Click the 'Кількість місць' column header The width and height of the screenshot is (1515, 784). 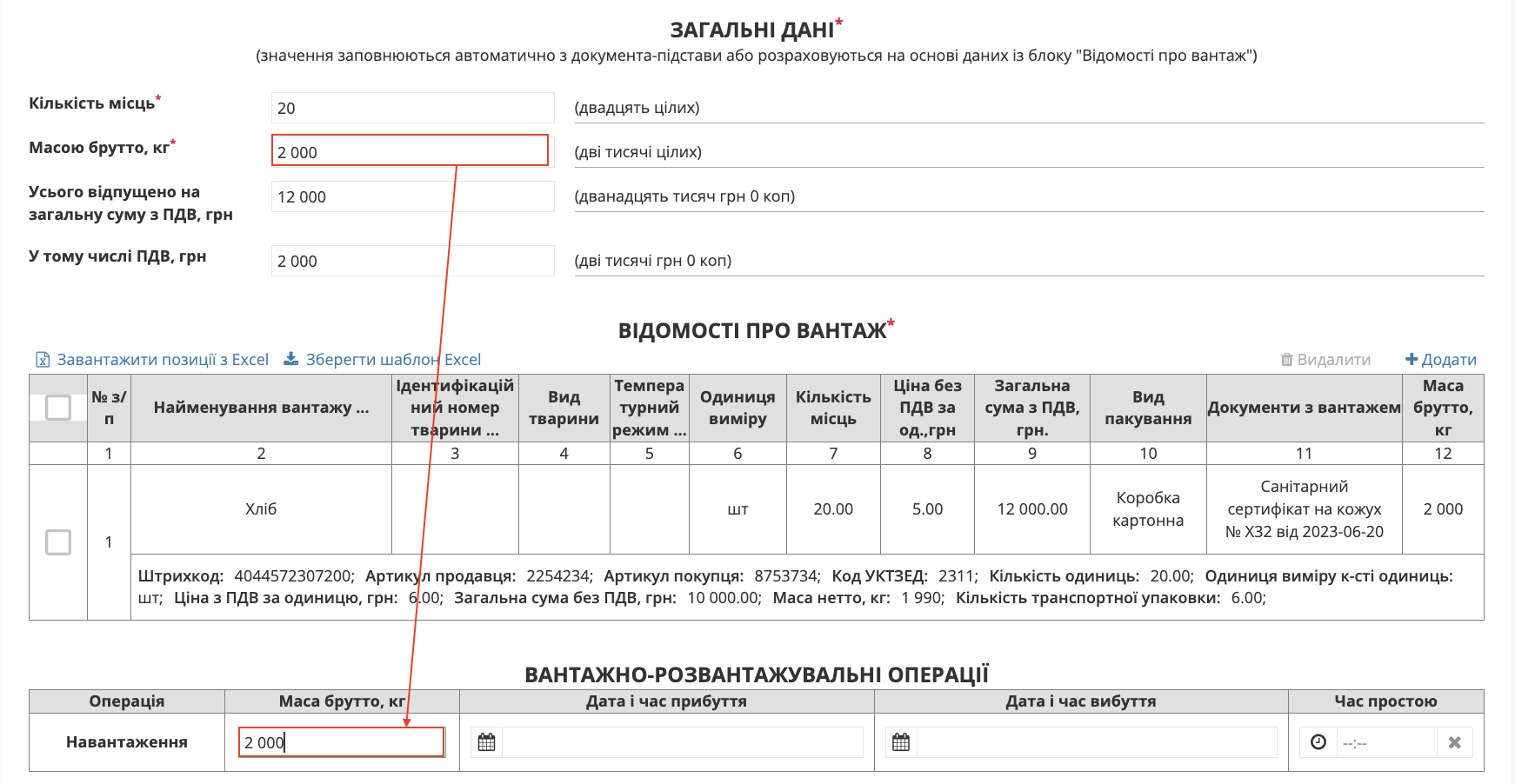tap(833, 408)
